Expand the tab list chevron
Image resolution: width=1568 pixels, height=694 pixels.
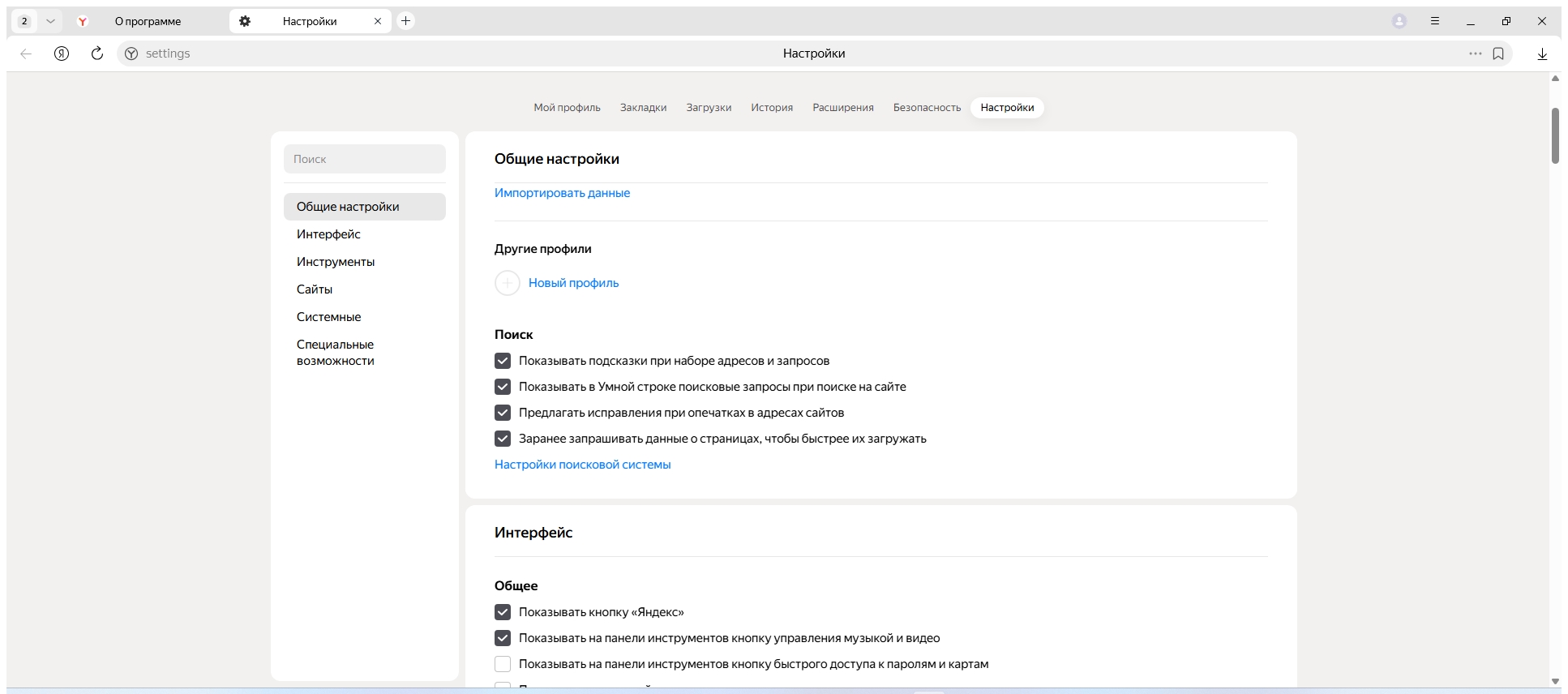coord(50,21)
